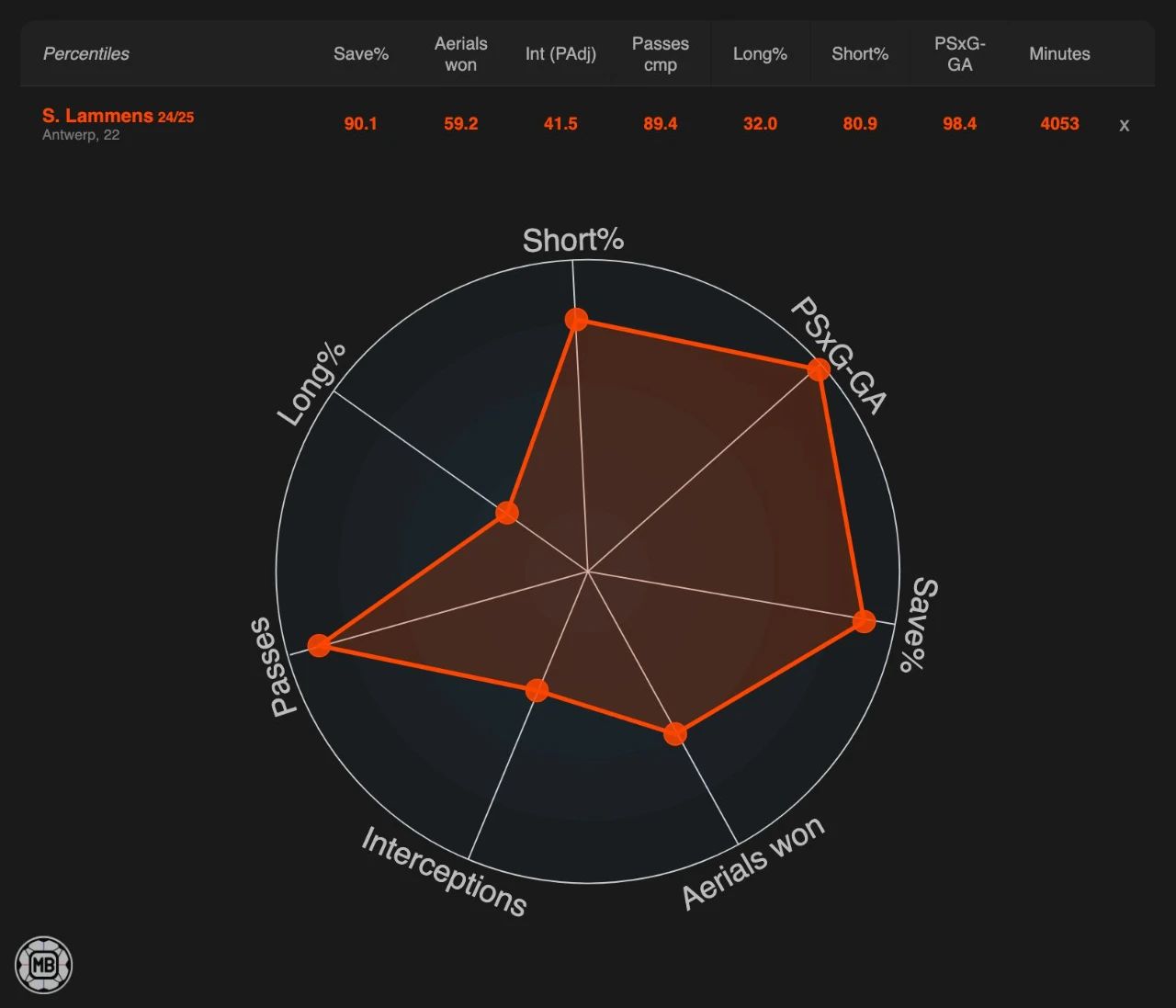The image size is (1176, 1008).
Task: Click the Passes data point on radar
Action: pyautogui.click(x=319, y=645)
